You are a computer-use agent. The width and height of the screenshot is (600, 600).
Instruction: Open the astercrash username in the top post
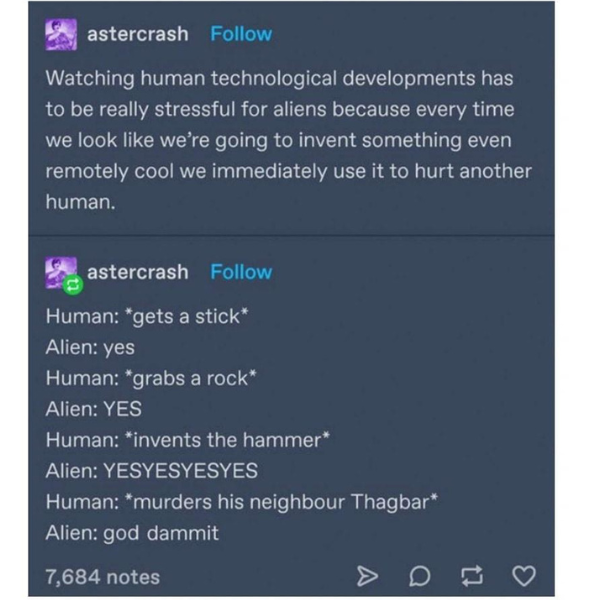pyautogui.click(x=138, y=34)
